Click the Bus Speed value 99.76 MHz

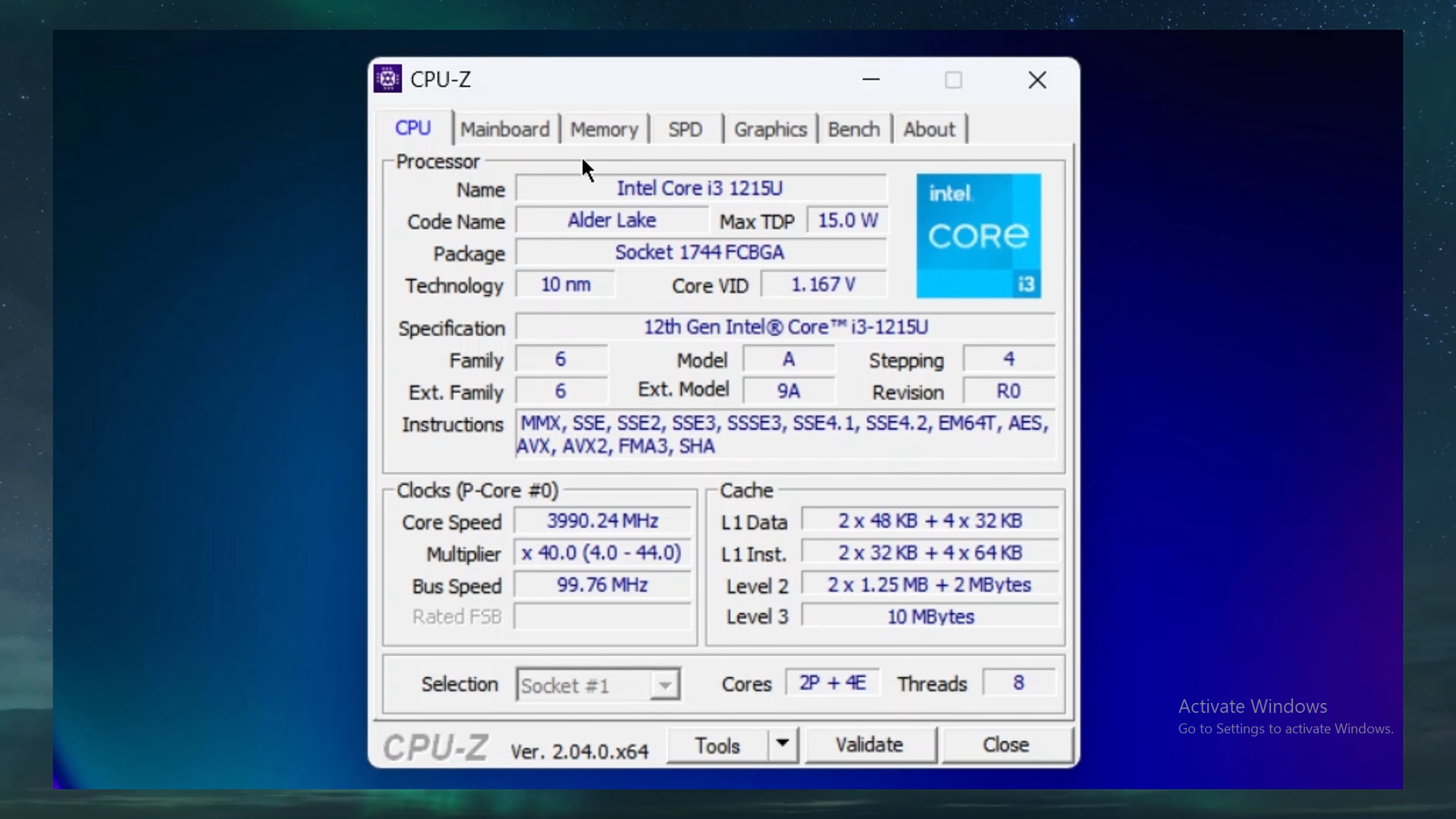click(603, 585)
